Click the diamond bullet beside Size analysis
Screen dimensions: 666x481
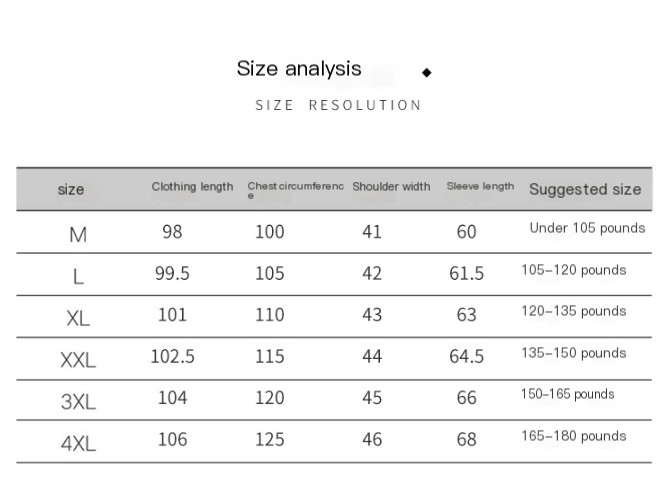(x=427, y=72)
